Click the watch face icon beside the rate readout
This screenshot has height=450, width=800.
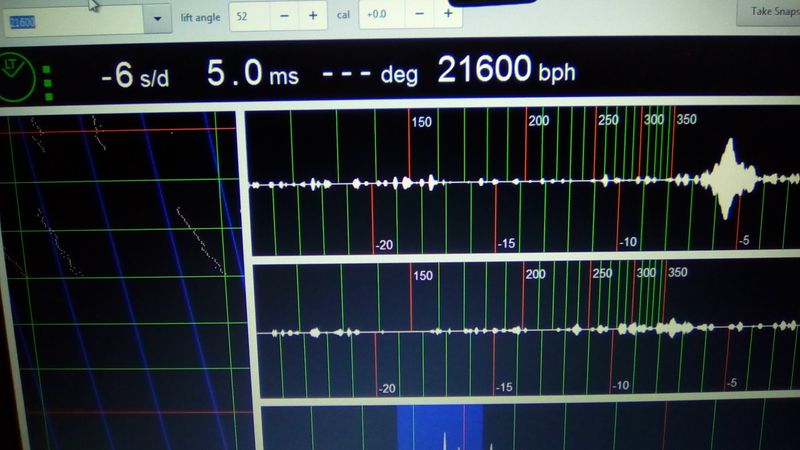click(x=17, y=72)
